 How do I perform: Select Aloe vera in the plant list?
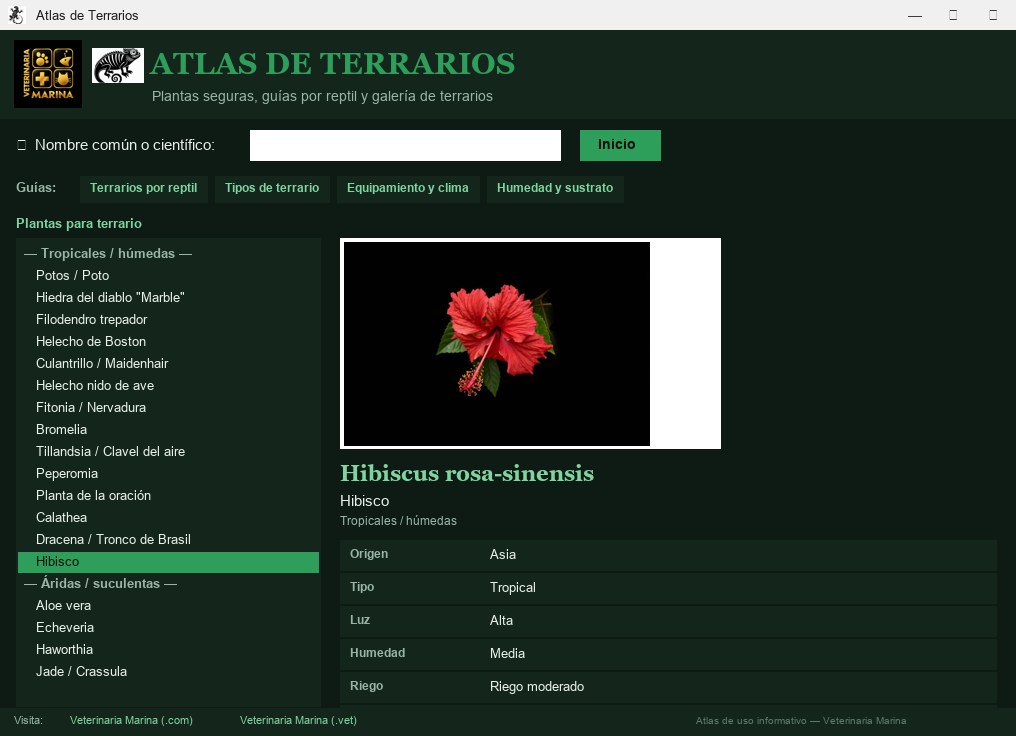pyautogui.click(x=168, y=606)
